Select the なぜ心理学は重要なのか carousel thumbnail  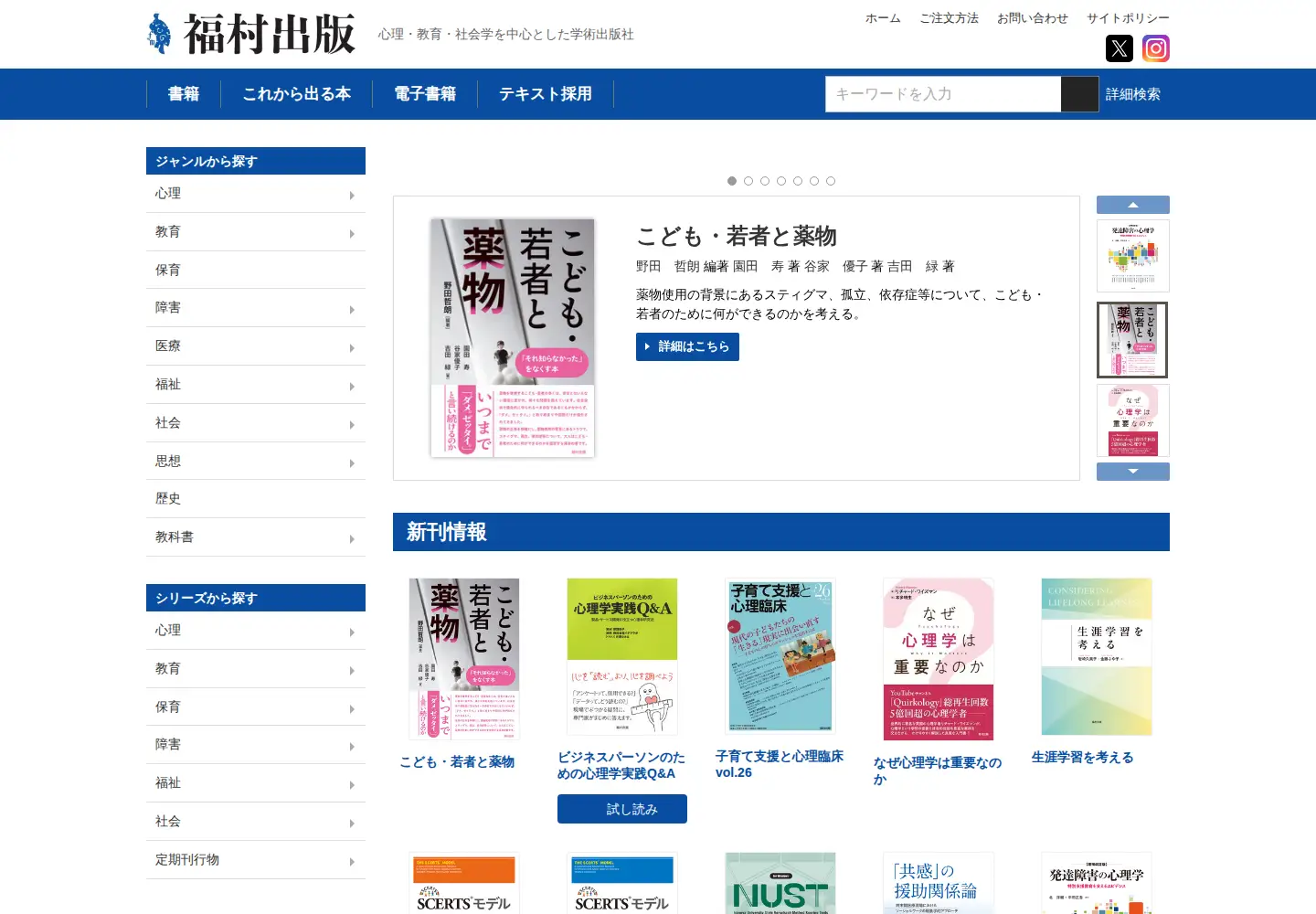coord(1133,420)
